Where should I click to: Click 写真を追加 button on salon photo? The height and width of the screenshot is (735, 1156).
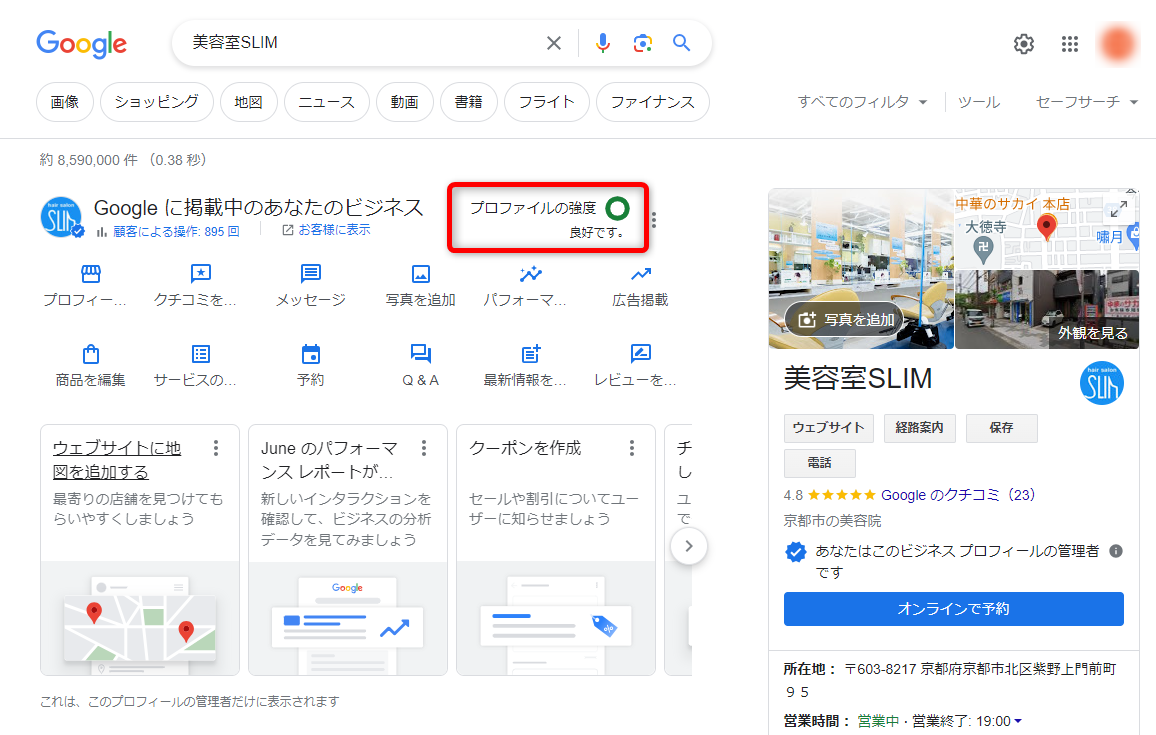(843, 319)
